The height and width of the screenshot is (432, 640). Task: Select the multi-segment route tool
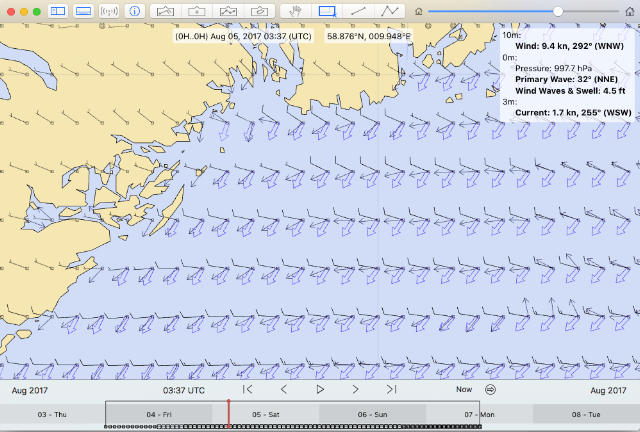pyautogui.click(x=389, y=11)
